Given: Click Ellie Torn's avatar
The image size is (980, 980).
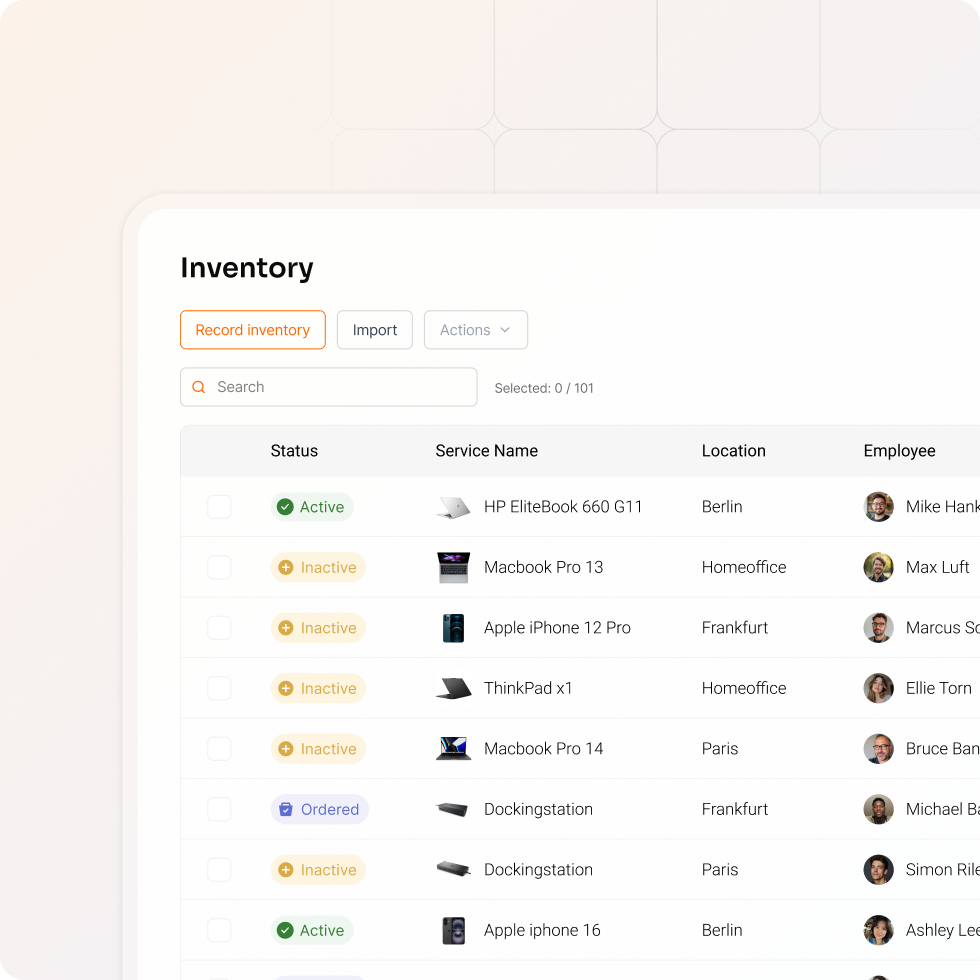Looking at the screenshot, I should (878, 688).
